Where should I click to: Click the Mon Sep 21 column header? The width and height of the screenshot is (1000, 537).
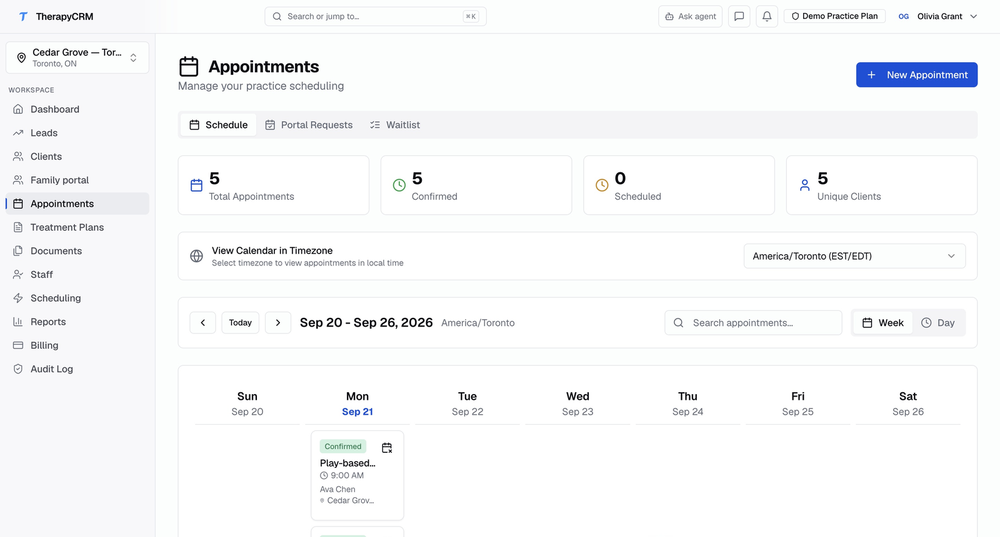(357, 404)
